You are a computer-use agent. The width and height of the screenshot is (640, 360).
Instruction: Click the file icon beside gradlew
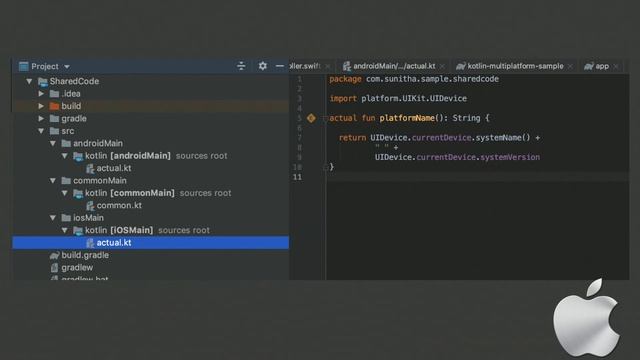pyautogui.click(x=54, y=268)
